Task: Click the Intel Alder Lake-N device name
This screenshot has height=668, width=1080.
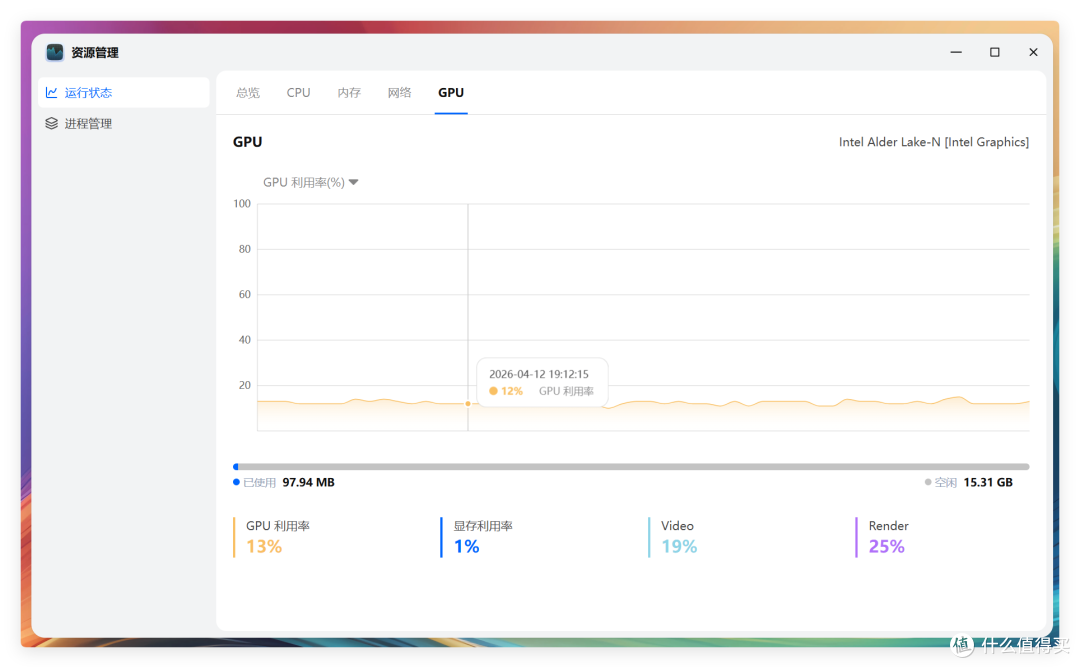Action: point(934,142)
